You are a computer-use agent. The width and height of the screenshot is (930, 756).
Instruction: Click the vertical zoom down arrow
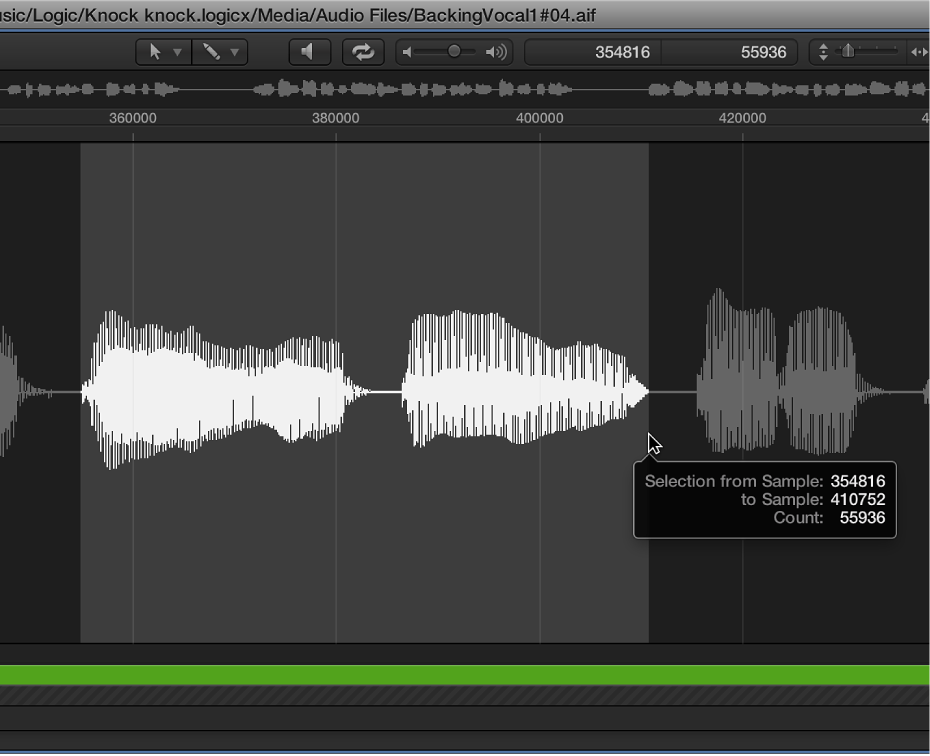point(822,58)
